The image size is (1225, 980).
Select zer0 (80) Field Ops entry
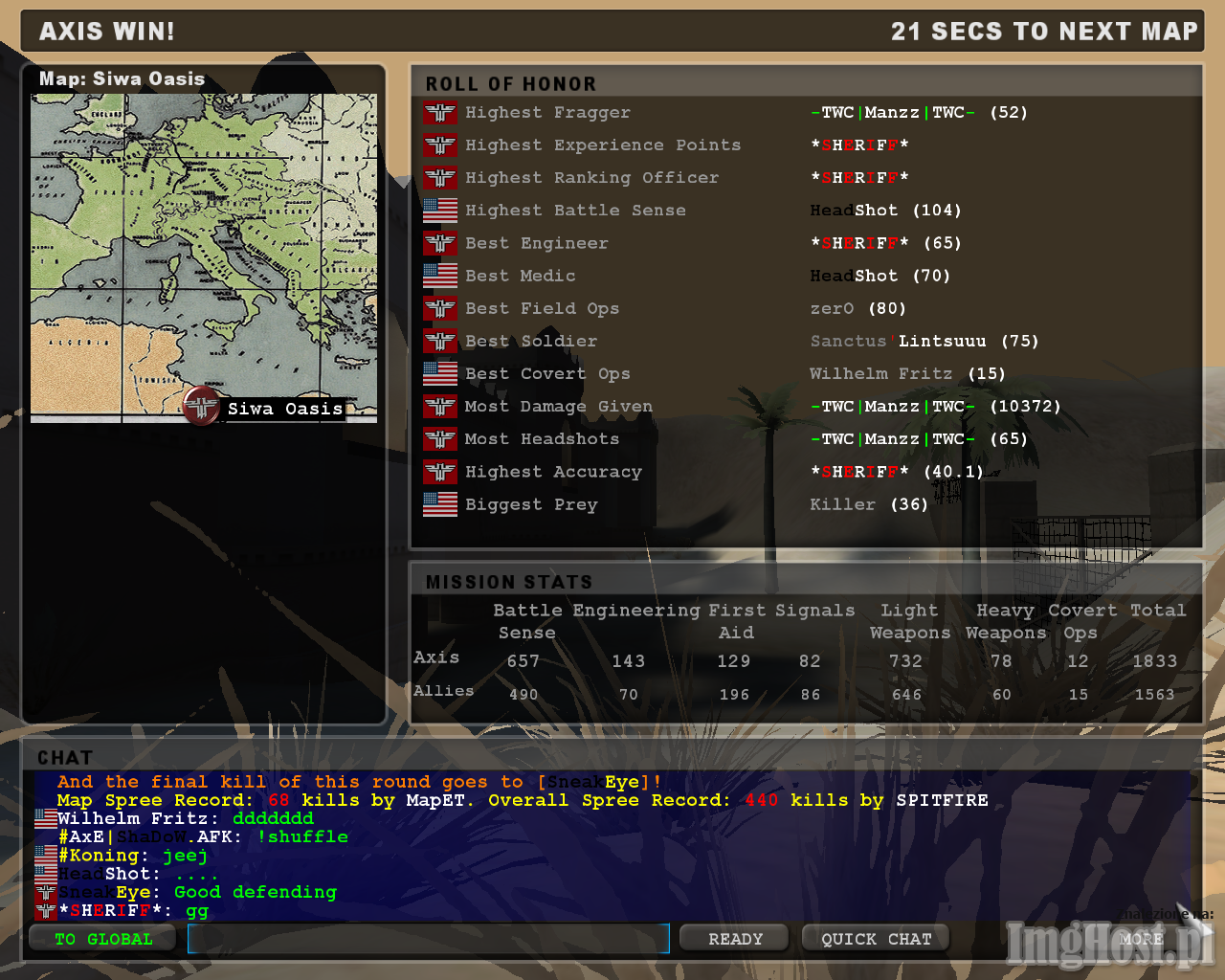[x=857, y=309]
